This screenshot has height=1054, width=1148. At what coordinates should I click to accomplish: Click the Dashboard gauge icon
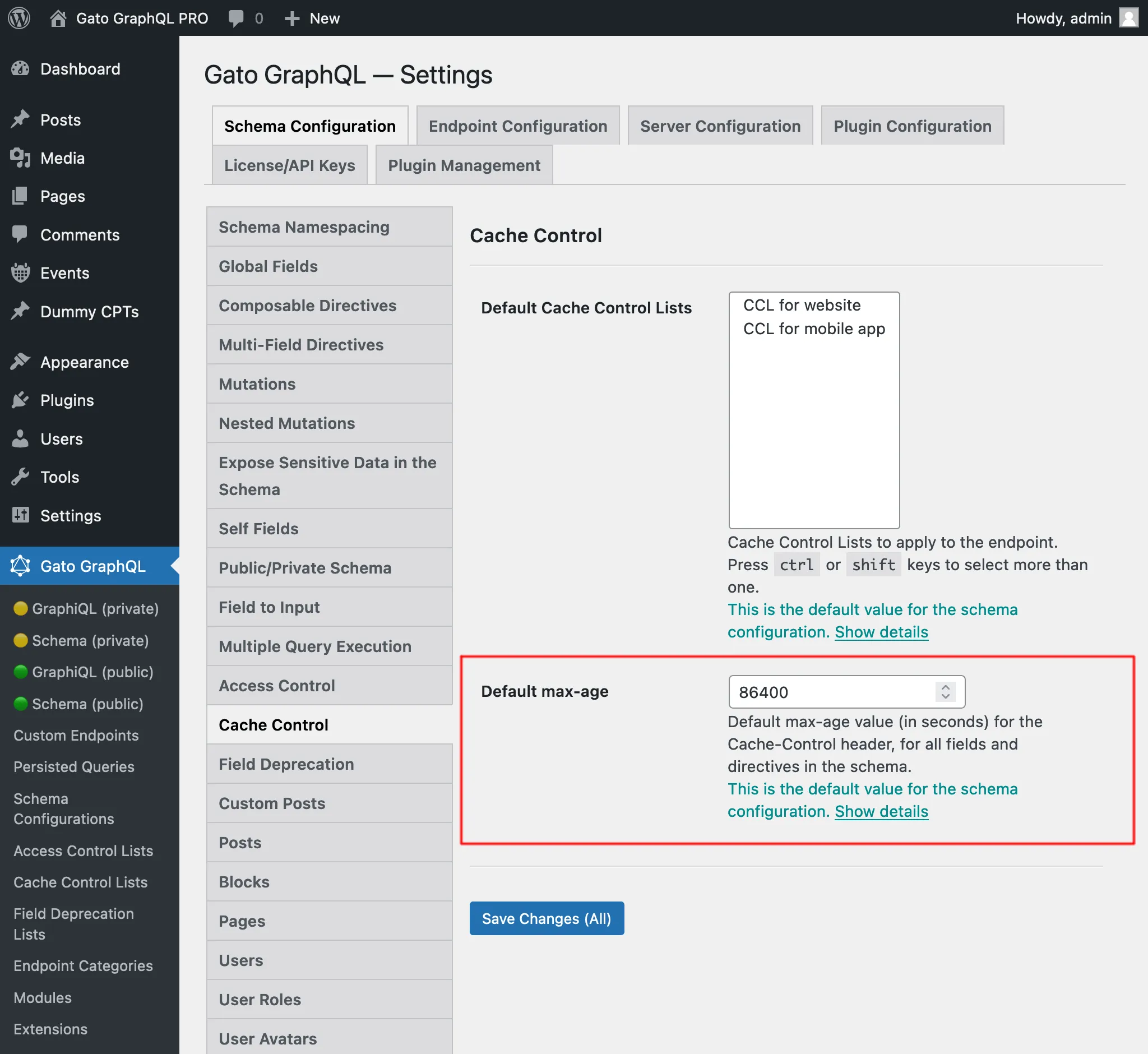[x=20, y=69]
